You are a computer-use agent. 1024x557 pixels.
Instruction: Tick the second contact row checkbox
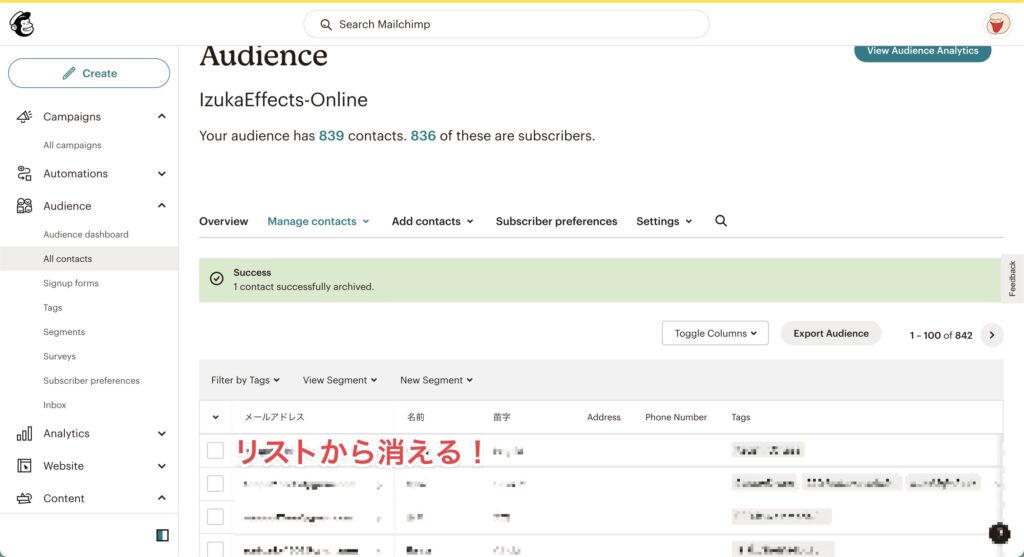[x=215, y=483]
